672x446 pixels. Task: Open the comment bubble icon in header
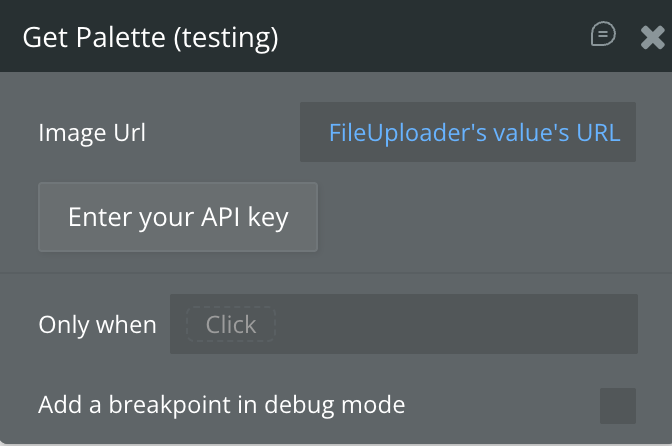(603, 35)
